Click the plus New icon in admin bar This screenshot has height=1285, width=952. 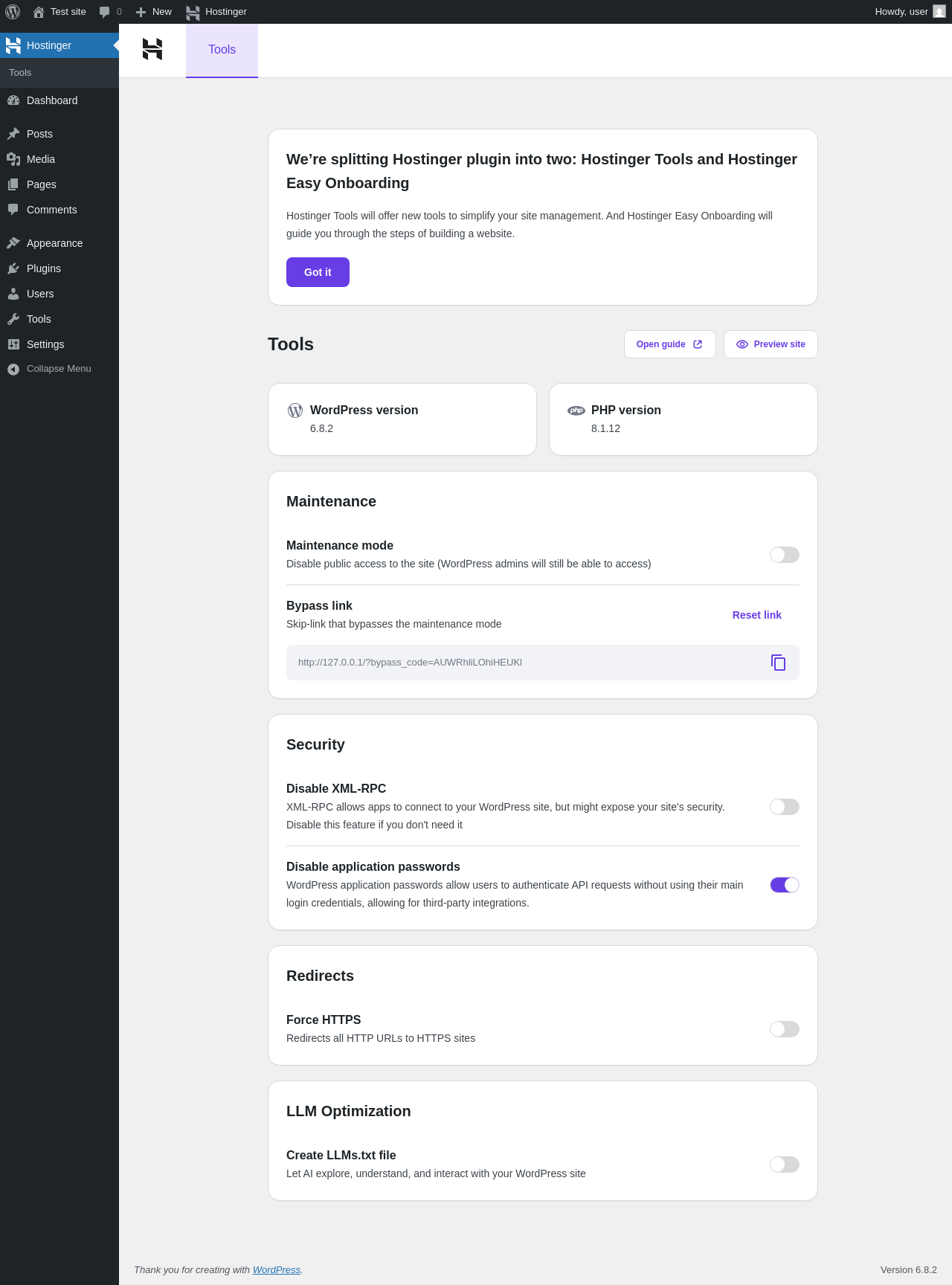click(141, 12)
